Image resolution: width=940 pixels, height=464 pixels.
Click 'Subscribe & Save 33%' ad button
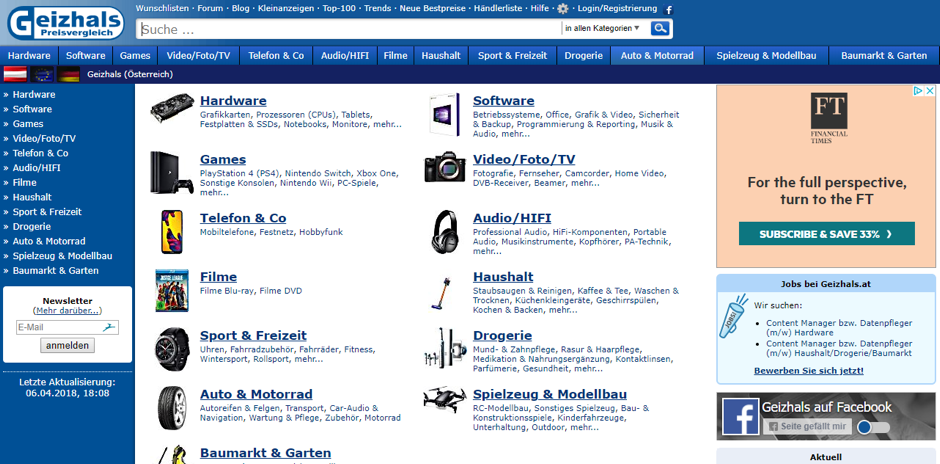tap(826, 234)
